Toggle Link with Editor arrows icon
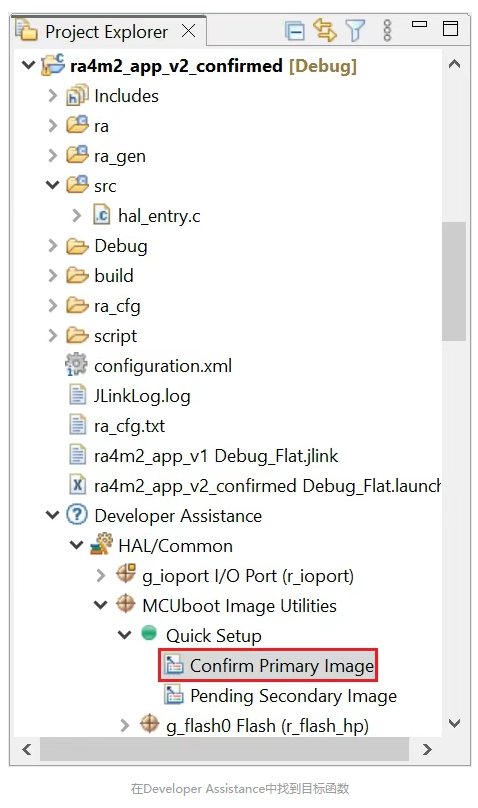This screenshot has width=478, height=808. click(x=325, y=30)
